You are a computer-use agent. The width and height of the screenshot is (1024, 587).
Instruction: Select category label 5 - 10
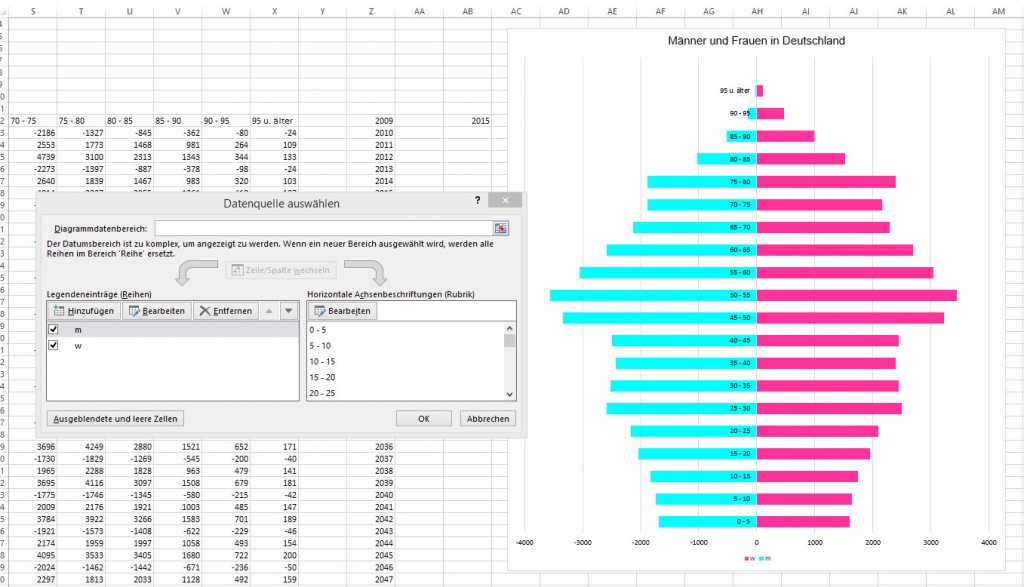pyautogui.click(x=320, y=345)
